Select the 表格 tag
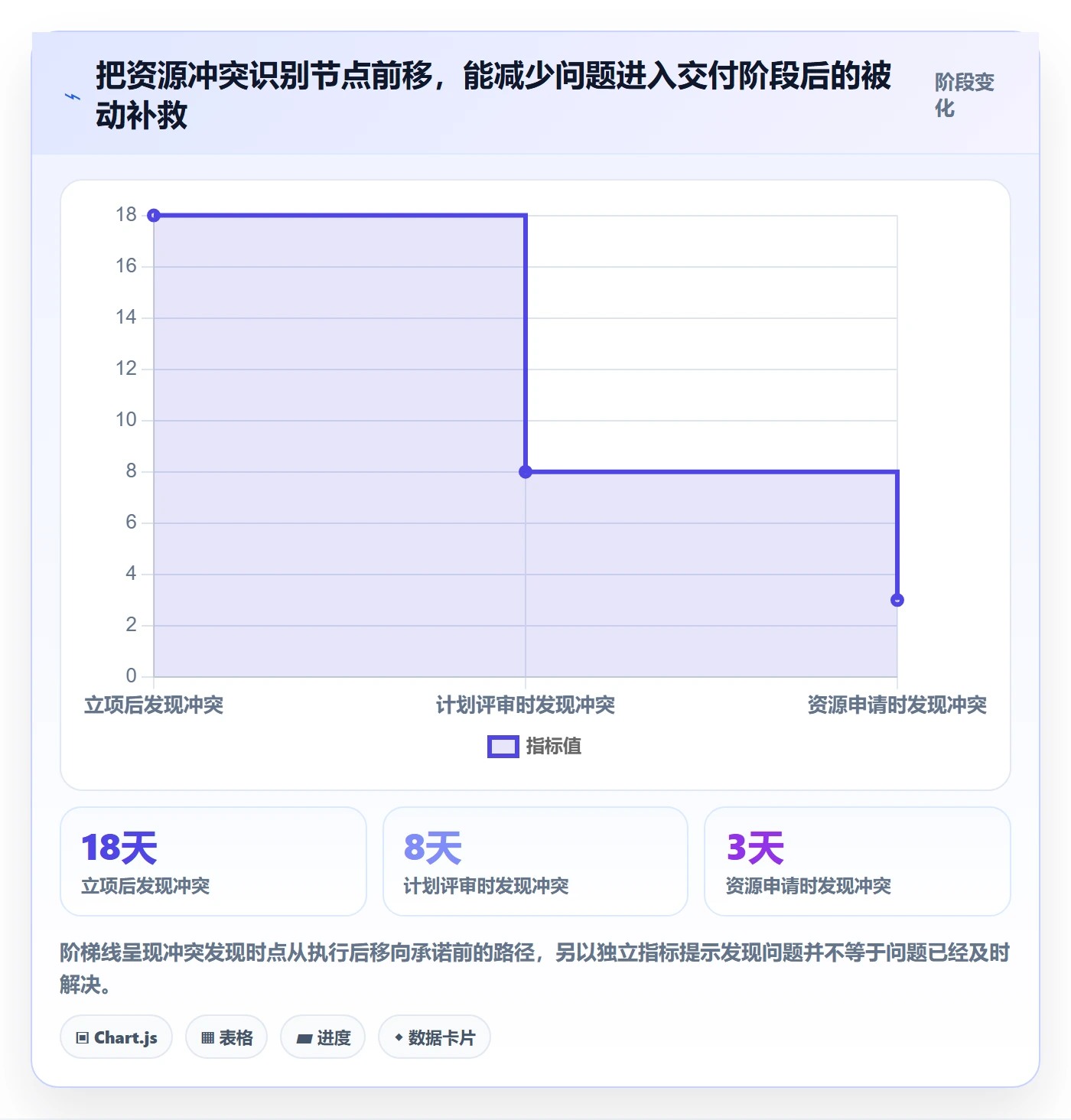1071x1120 pixels. [226, 1037]
